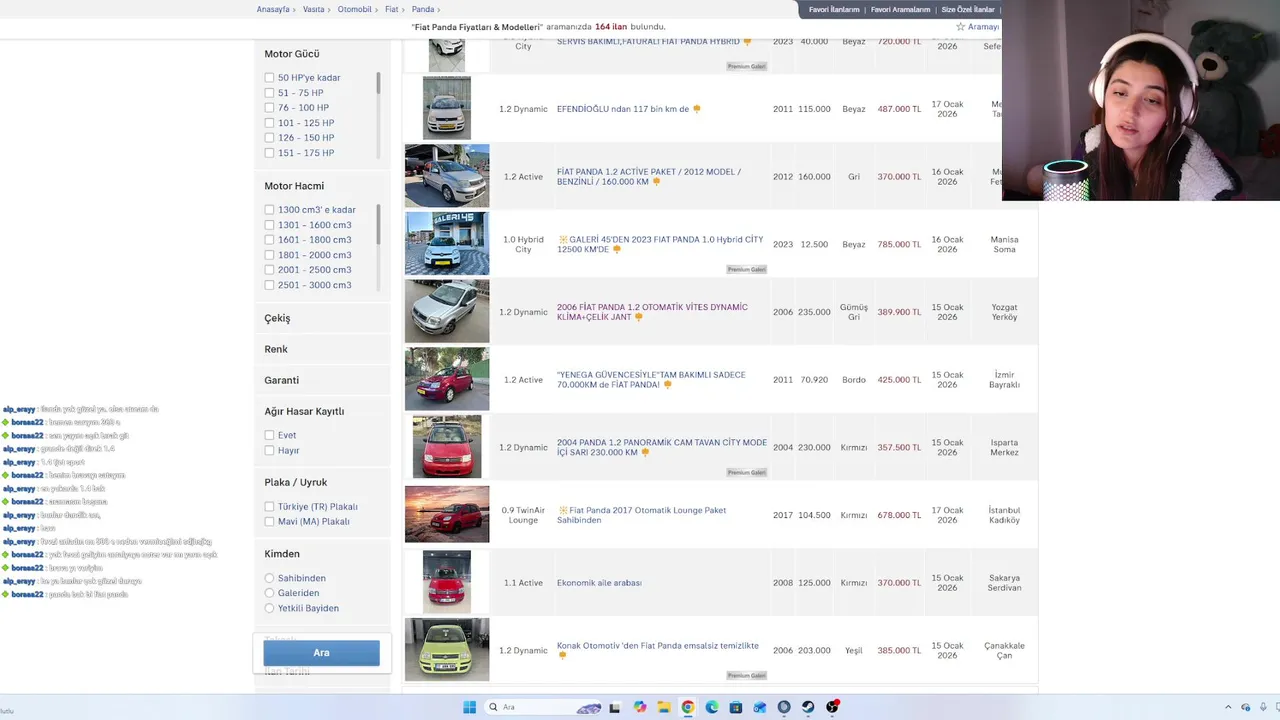Check the 50 HP'ye kadar option

tap(269, 78)
